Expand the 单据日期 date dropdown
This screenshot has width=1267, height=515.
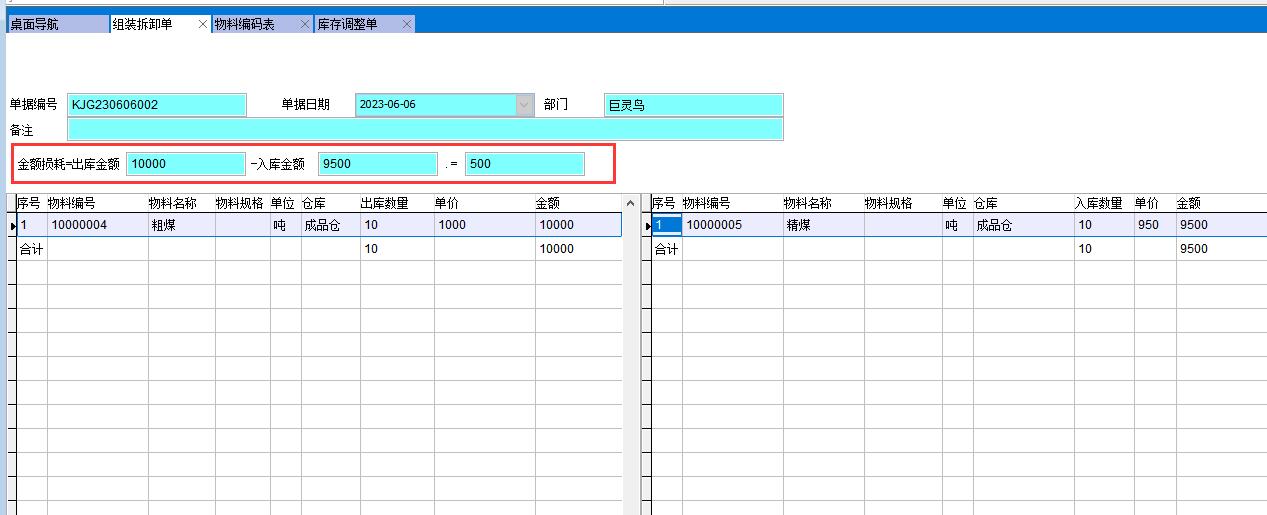[x=525, y=105]
